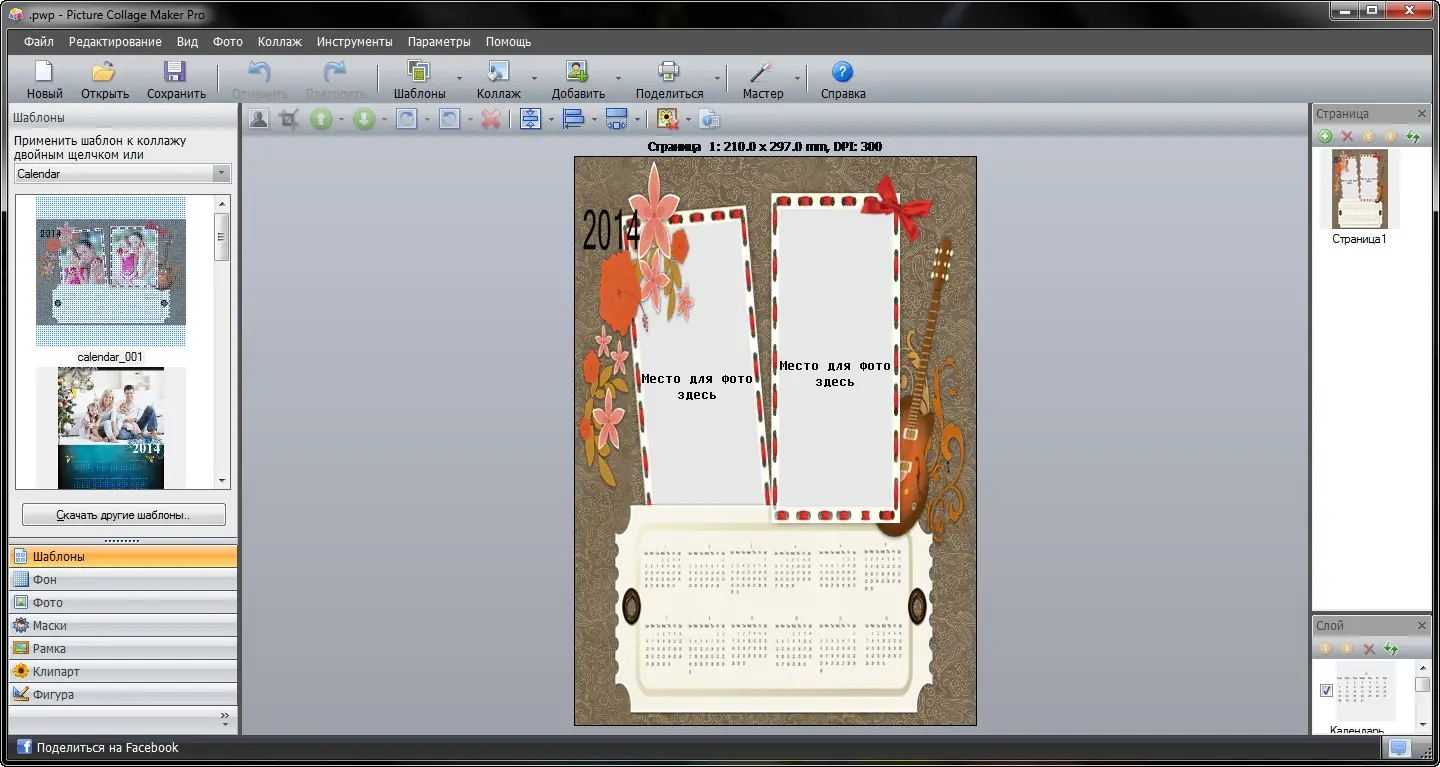Open the Инструменты menu

[x=354, y=42]
